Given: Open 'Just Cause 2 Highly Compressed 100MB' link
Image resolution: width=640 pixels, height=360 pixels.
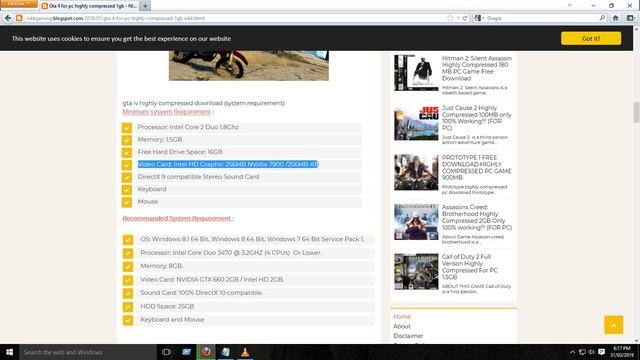Looking at the screenshot, I should click(477, 118).
